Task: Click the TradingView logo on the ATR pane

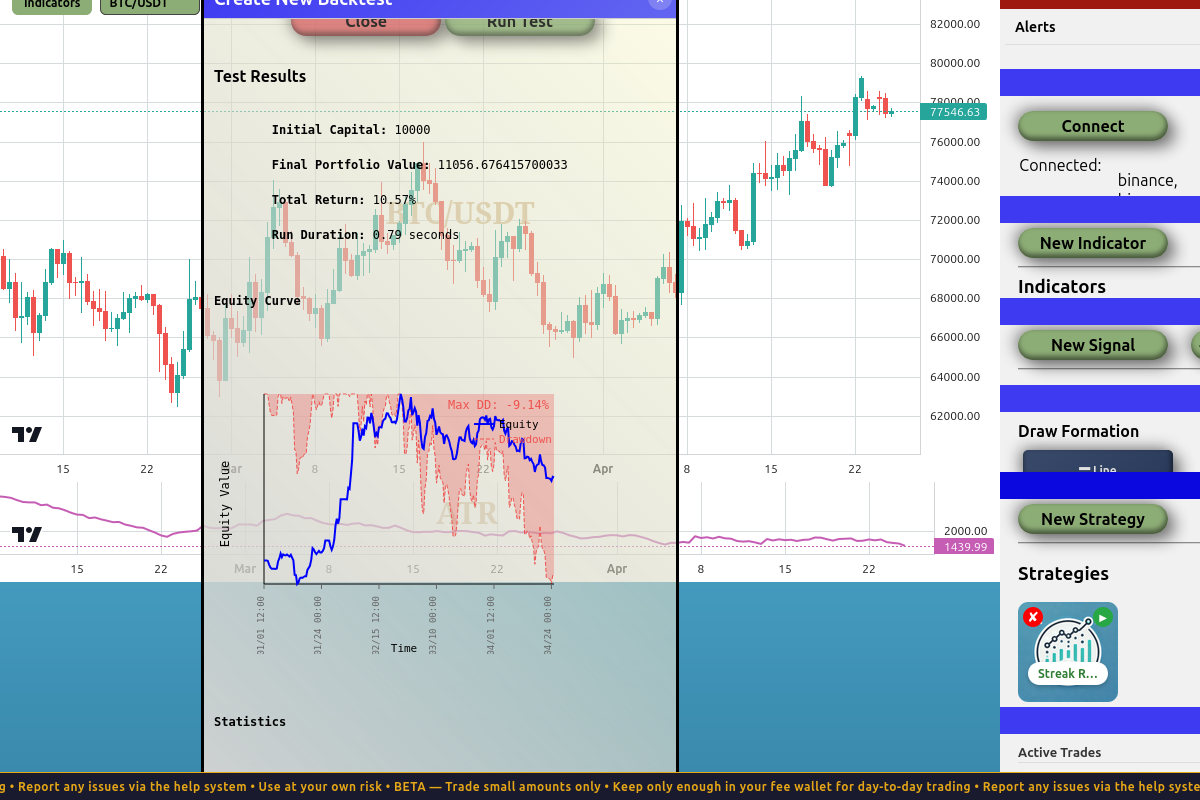Action: tap(27, 534)
